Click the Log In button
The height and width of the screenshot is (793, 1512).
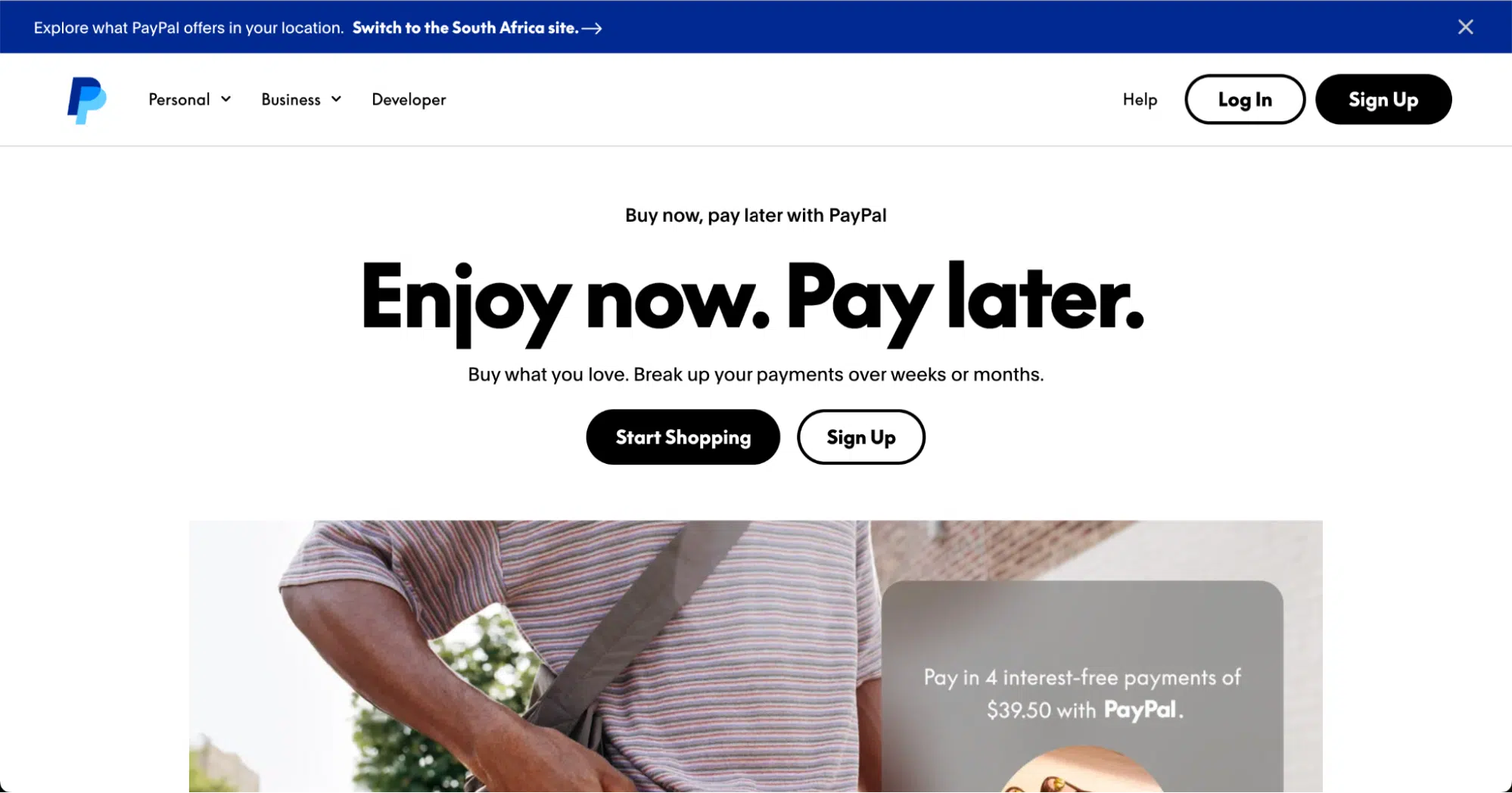(1245, 99)
